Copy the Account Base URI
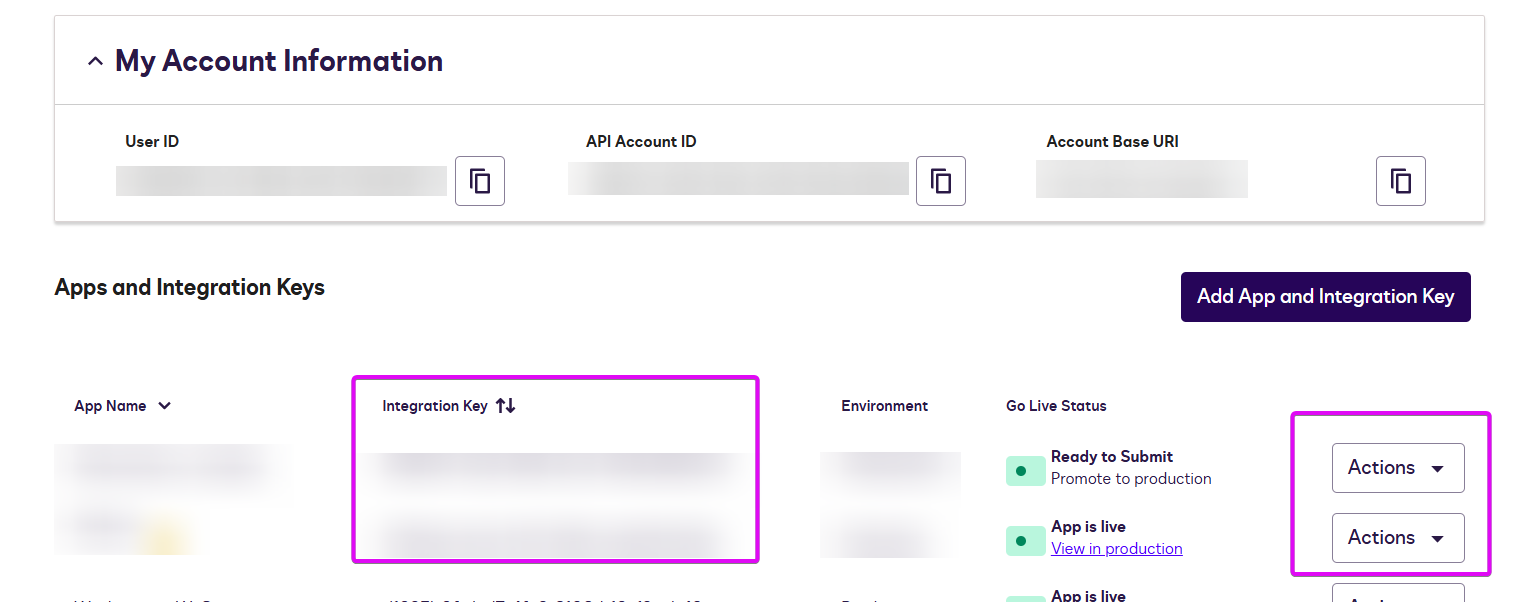 pos(1400,180)
